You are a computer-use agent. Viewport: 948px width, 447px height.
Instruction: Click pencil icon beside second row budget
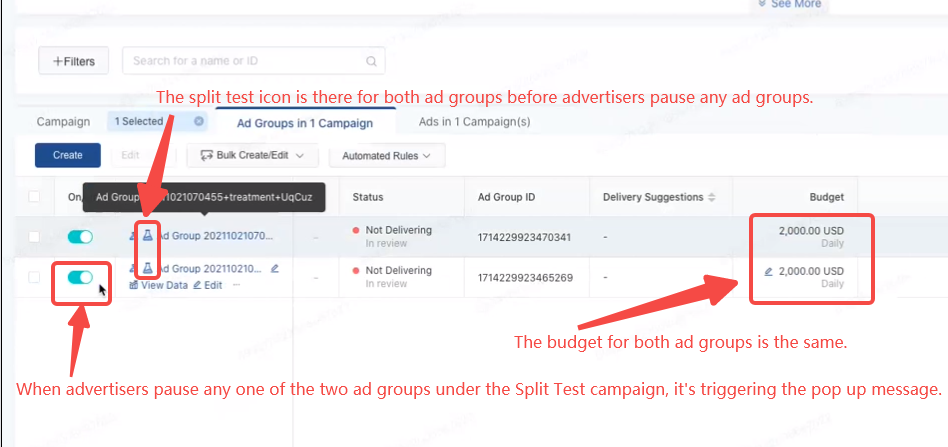click(768, 271)
